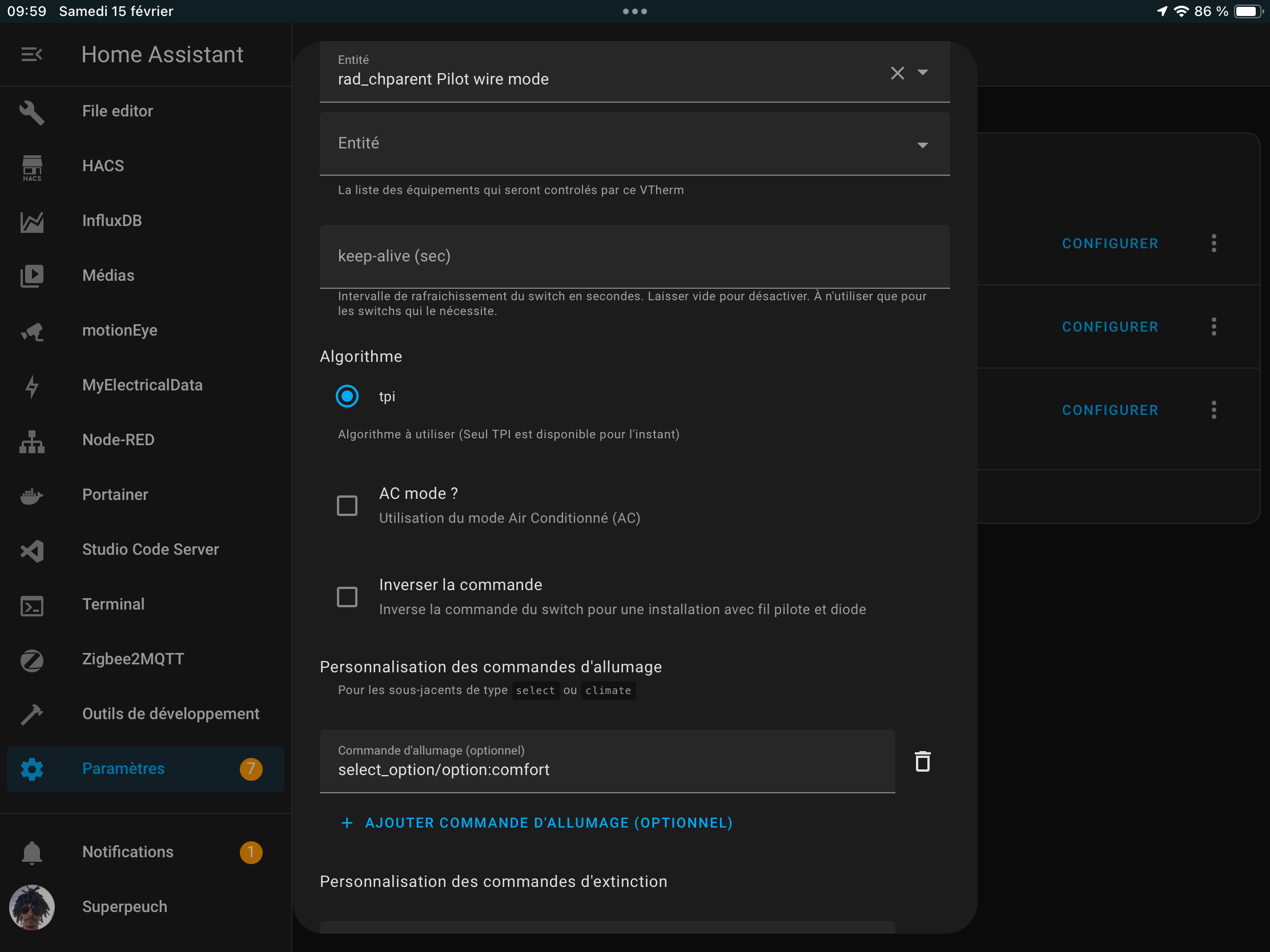Open the Terminal sidebar icon
The image size is (1270, 952).
coord(32,605)
